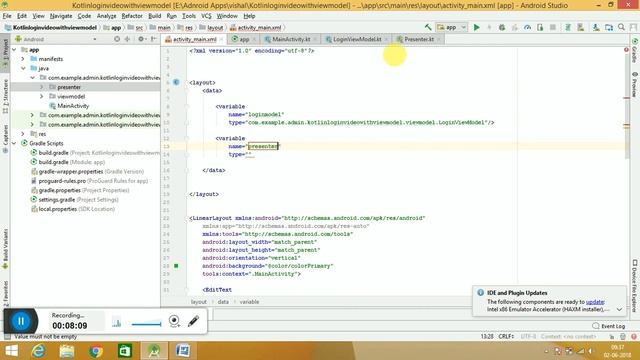
Task: Open Google Chrome from taskbar
Action: tap(96, 351)
